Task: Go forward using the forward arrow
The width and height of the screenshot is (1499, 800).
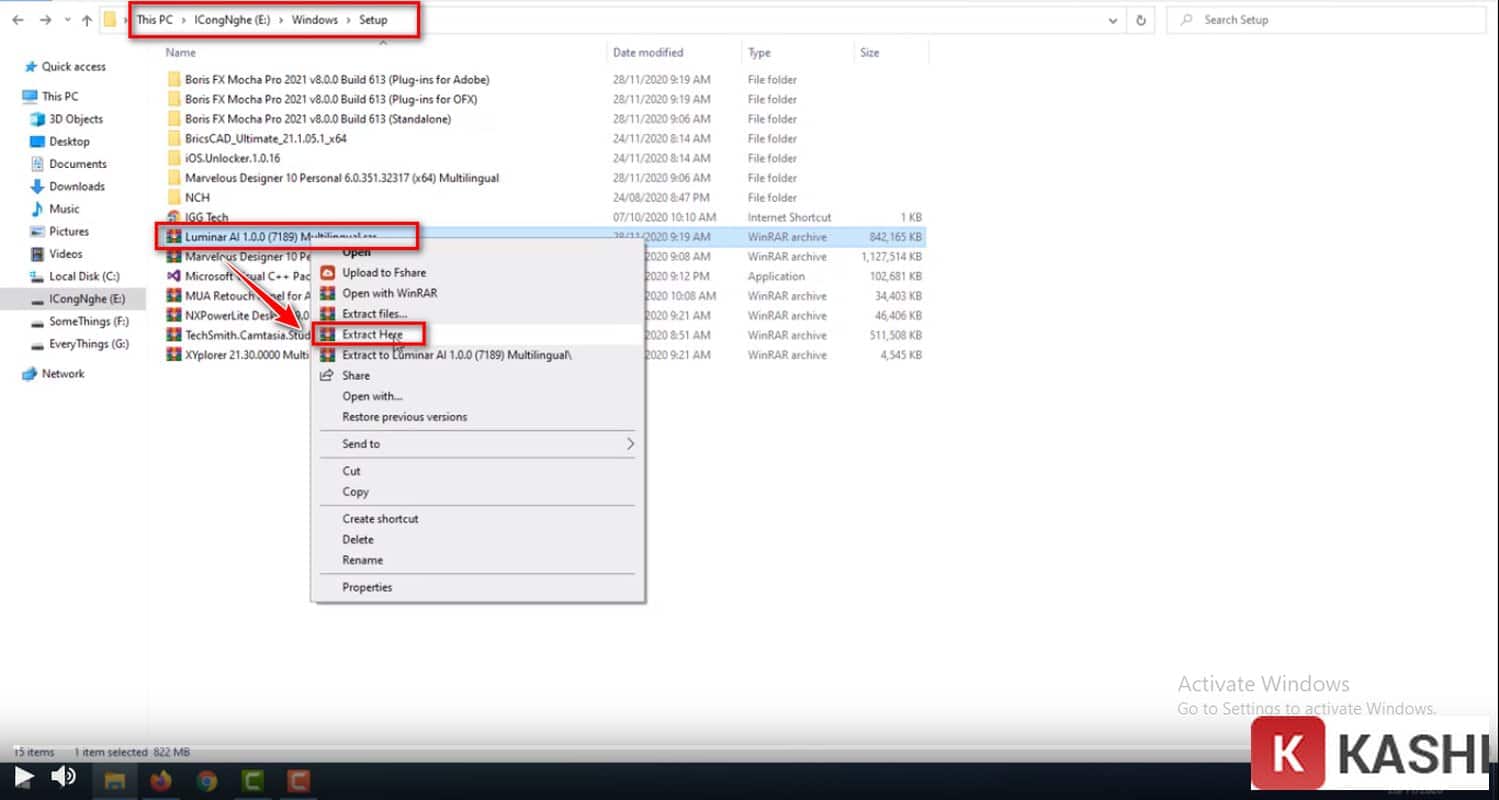Action: [45, 20]
